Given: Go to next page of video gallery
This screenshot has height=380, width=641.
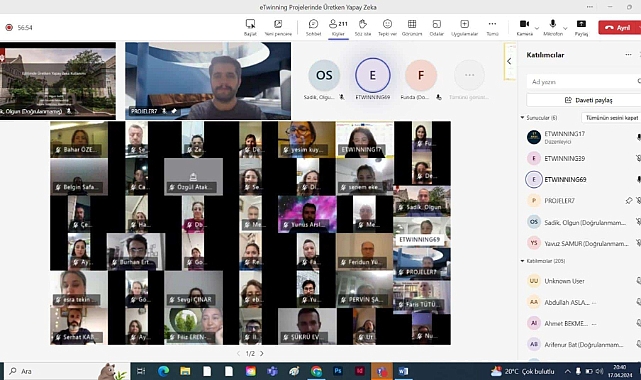Looking at the screenshot, I should click(x=262, y=353).
